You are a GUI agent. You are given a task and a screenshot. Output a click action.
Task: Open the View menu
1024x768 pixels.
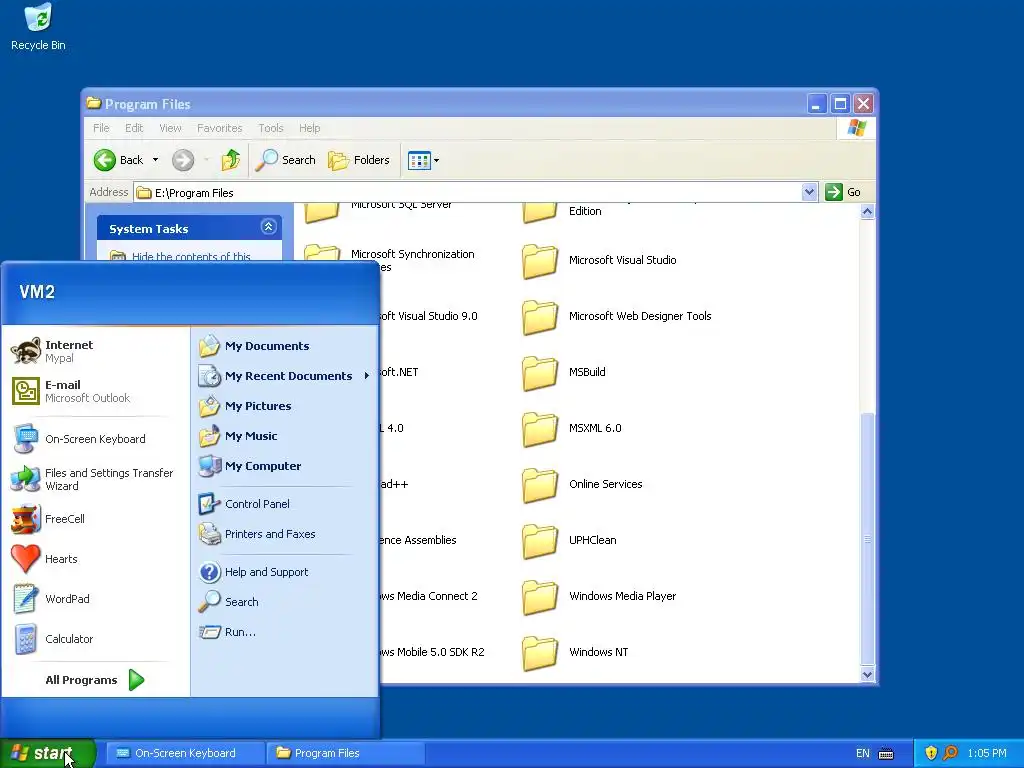click(170, 128)
